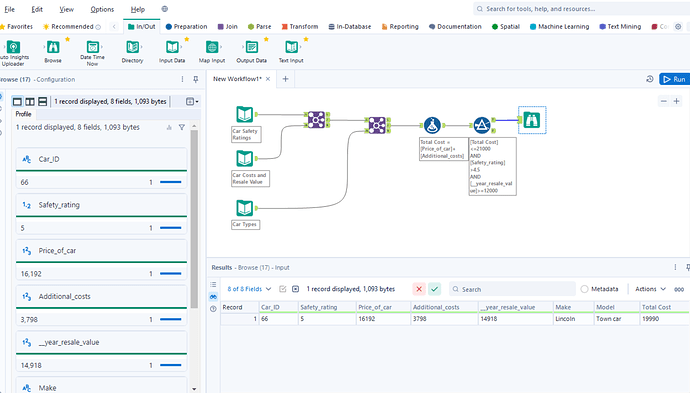Switch to the Transform tool tab

[x=300, y=26]
